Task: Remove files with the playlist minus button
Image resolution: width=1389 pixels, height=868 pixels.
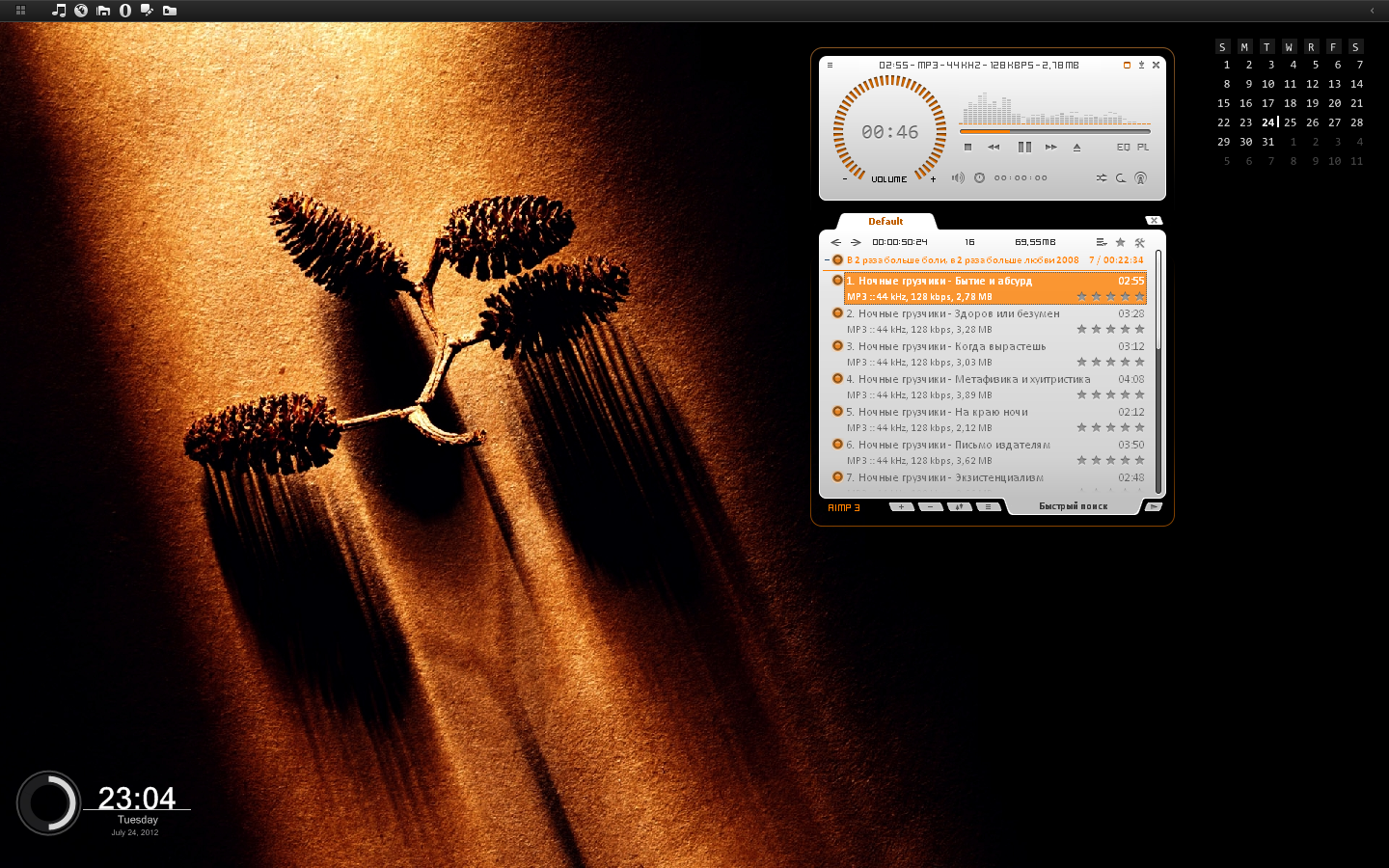Action: point(930,506)
